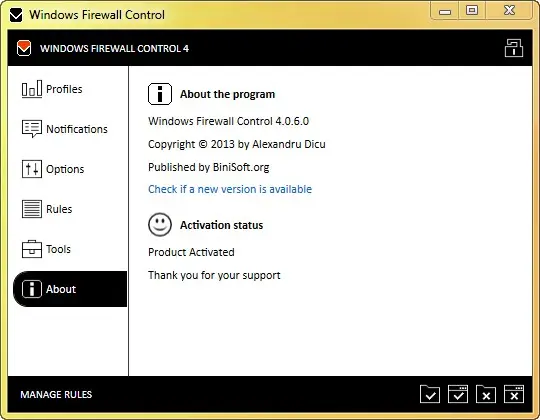
Task: Switch to the Notifications tab
Action: tap(77, 129)
